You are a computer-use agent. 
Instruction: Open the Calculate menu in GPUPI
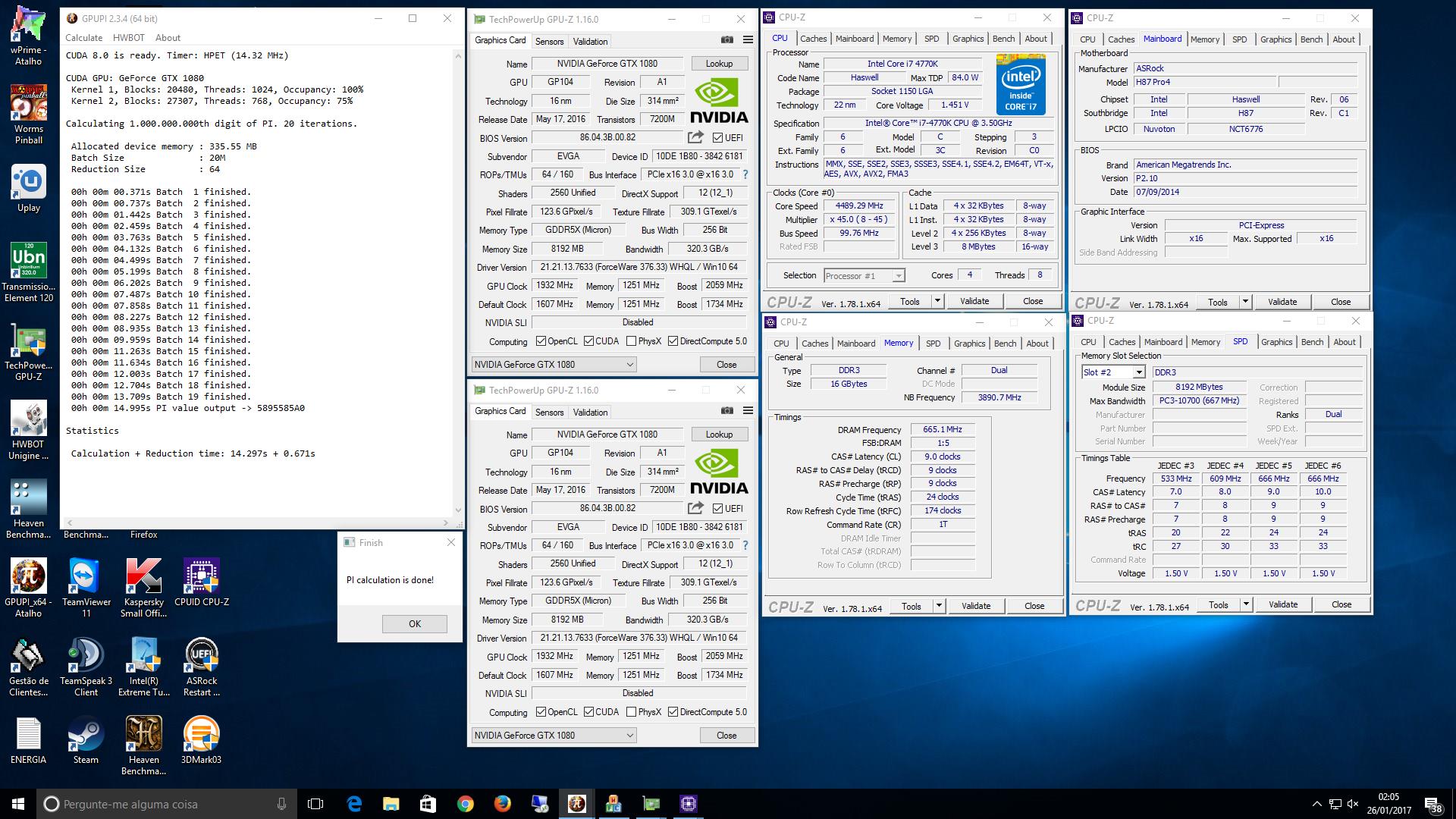click(x=83, y=37)
